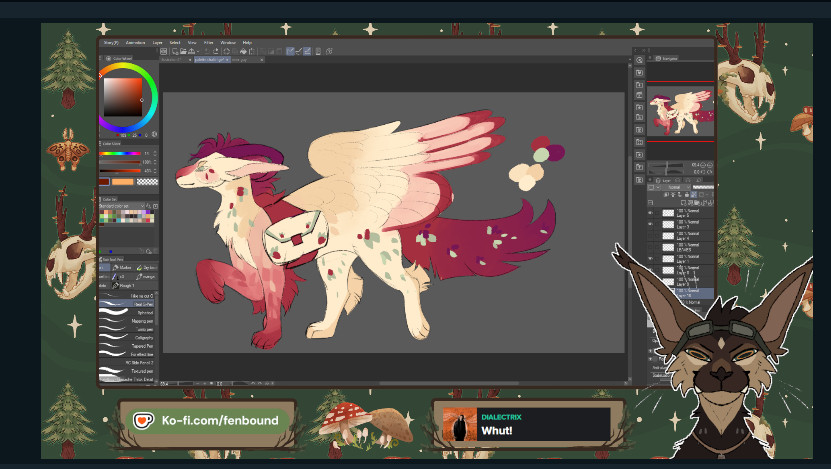The height and width of the screenshot is (469, 831).
Task: Switch to the third canvas document tab
Action: coord(247,60)
